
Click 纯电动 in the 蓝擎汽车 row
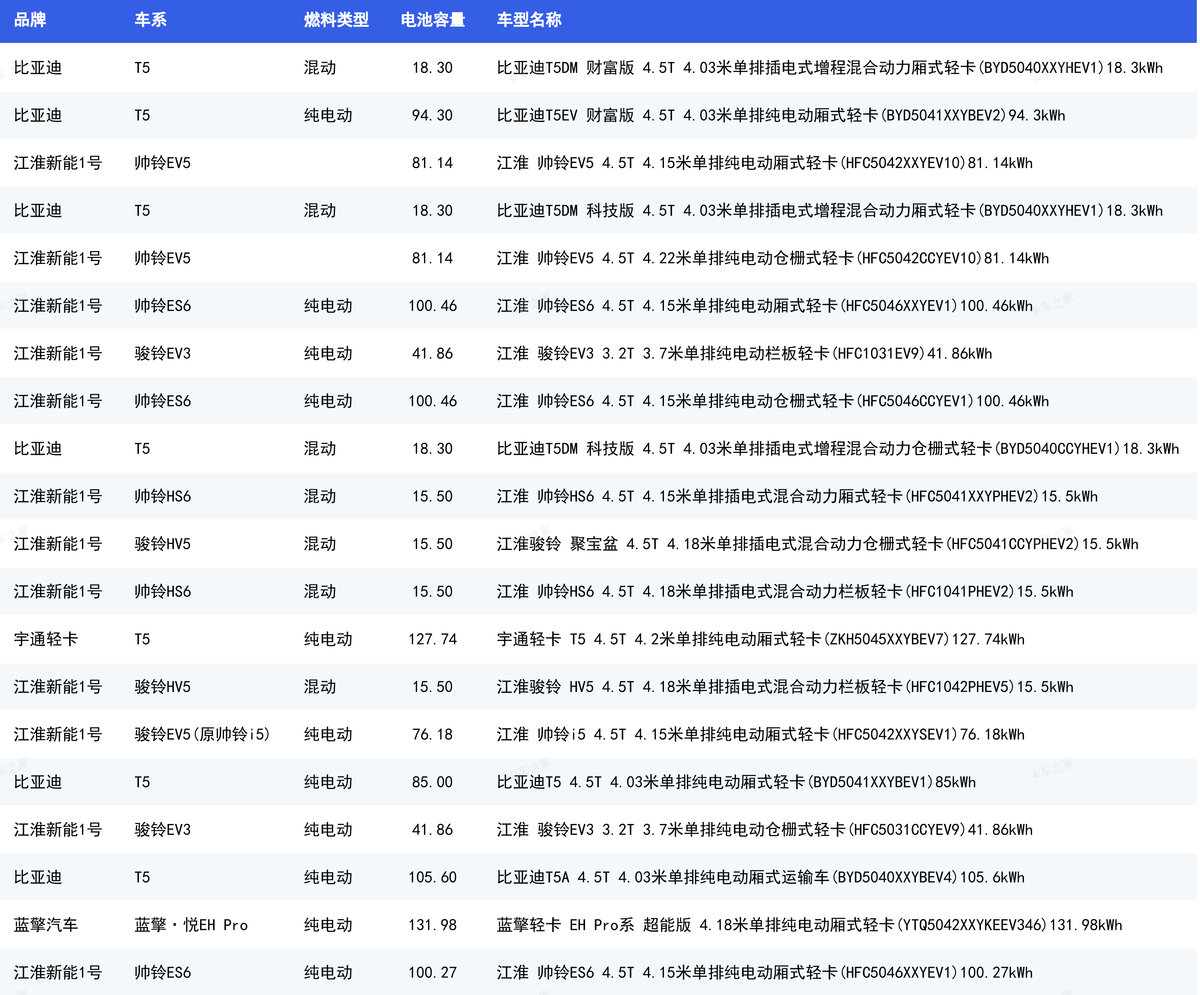(x=329, y=925)
